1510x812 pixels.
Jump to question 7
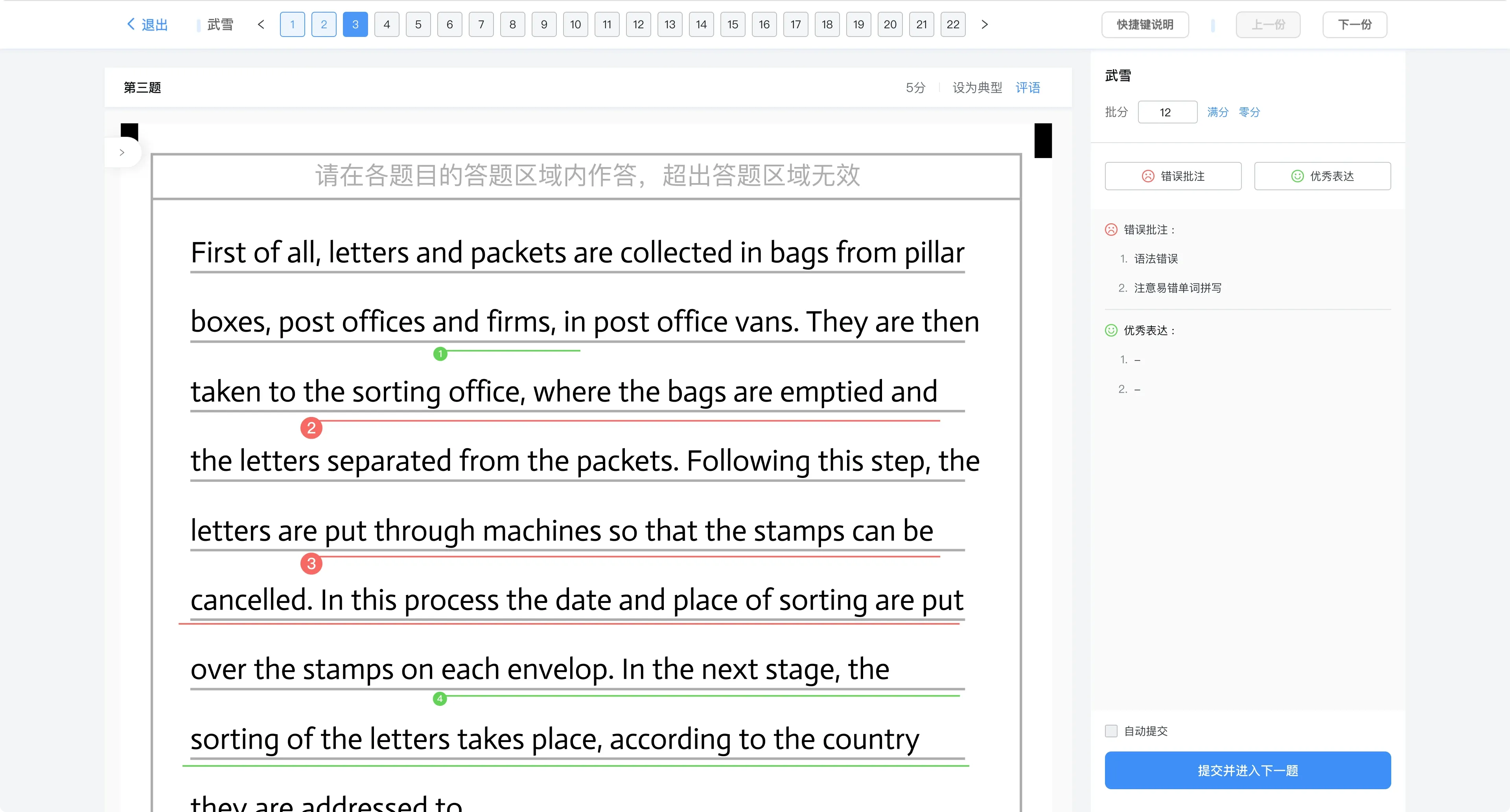481,24
